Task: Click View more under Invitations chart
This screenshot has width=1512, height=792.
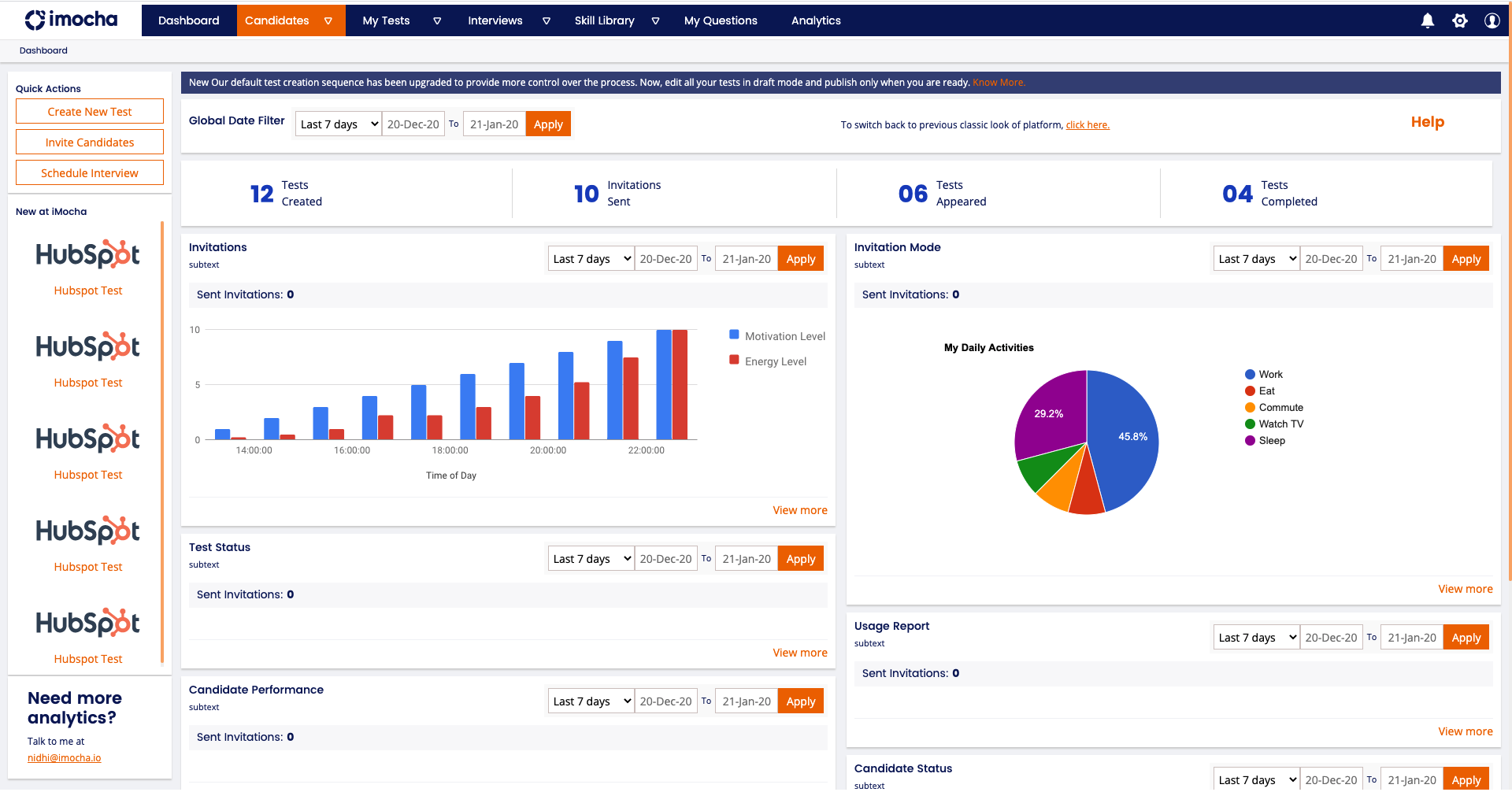Action: point(799,510)
